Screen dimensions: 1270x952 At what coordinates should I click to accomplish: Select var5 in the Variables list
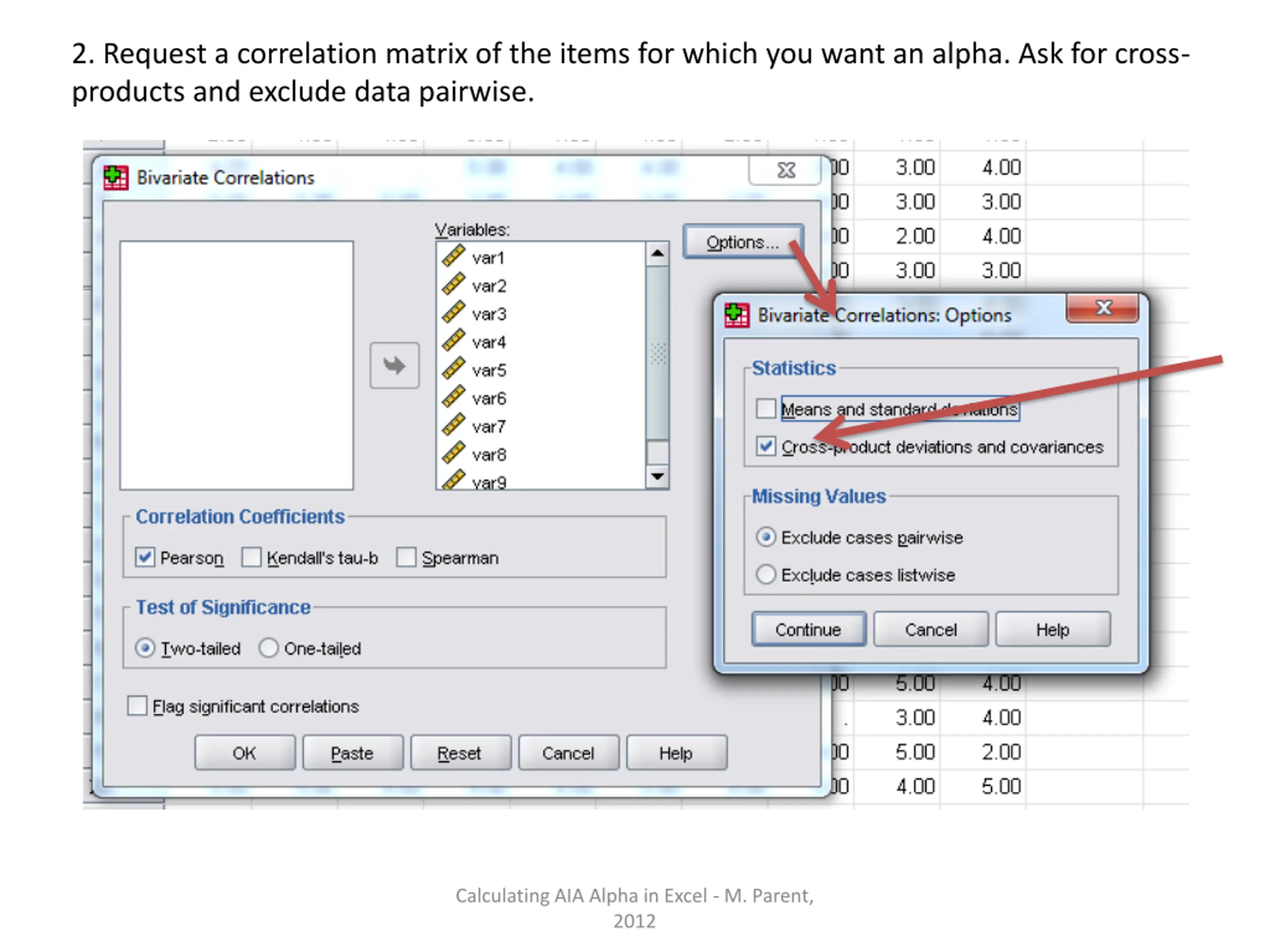(489, 370)
